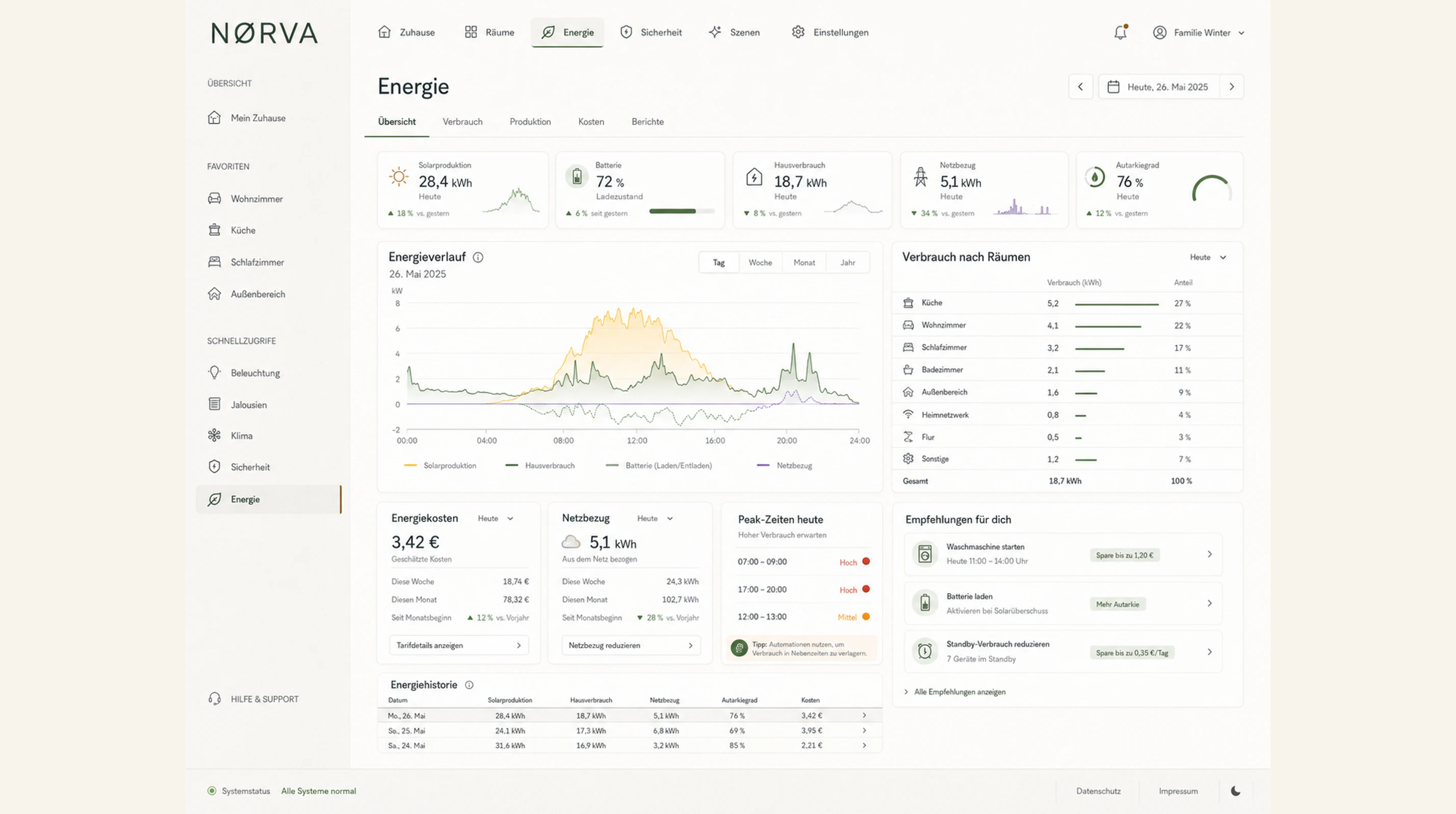1456x814 pixels.
Task: Click the Familie Winter profile avatar icon
Action: pos(1160,32)
